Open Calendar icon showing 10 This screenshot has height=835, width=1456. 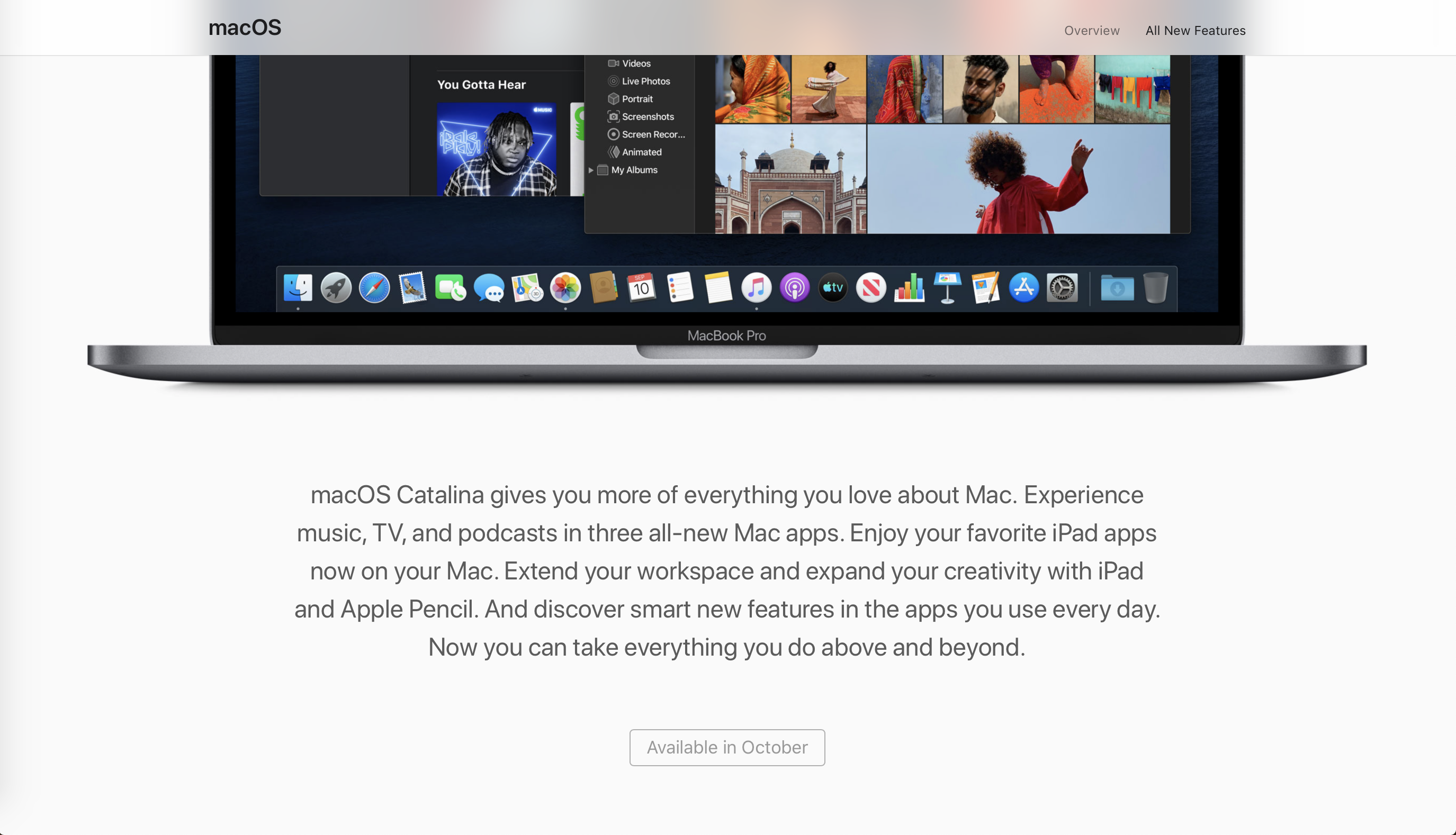[x=641, y=287]
